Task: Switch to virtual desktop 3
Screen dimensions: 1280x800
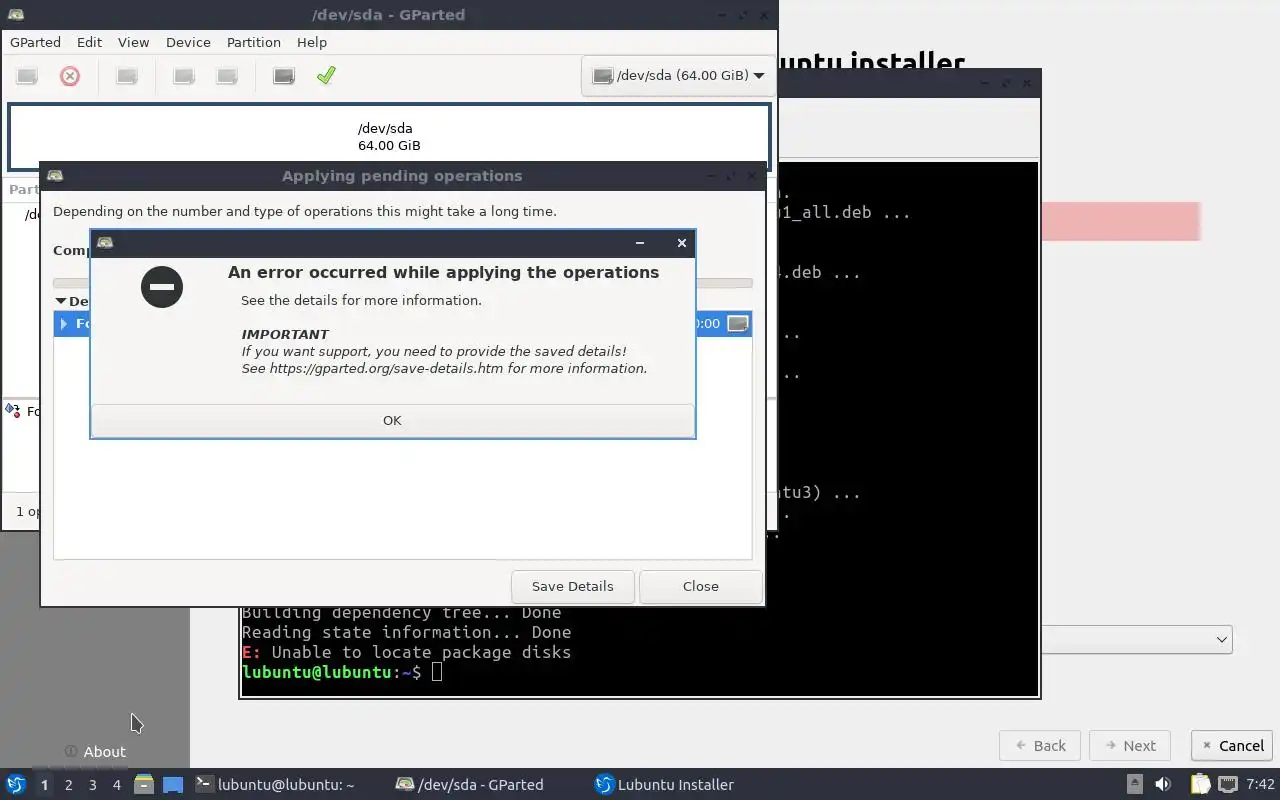Action: click(92, 785)
